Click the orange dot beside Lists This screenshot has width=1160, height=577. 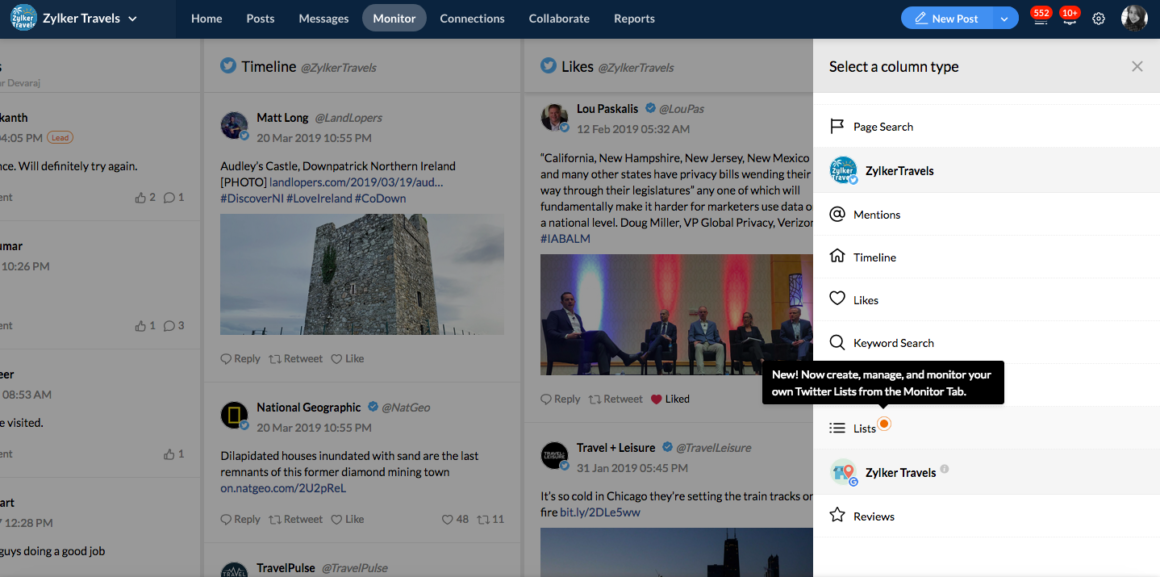[884, 425]
